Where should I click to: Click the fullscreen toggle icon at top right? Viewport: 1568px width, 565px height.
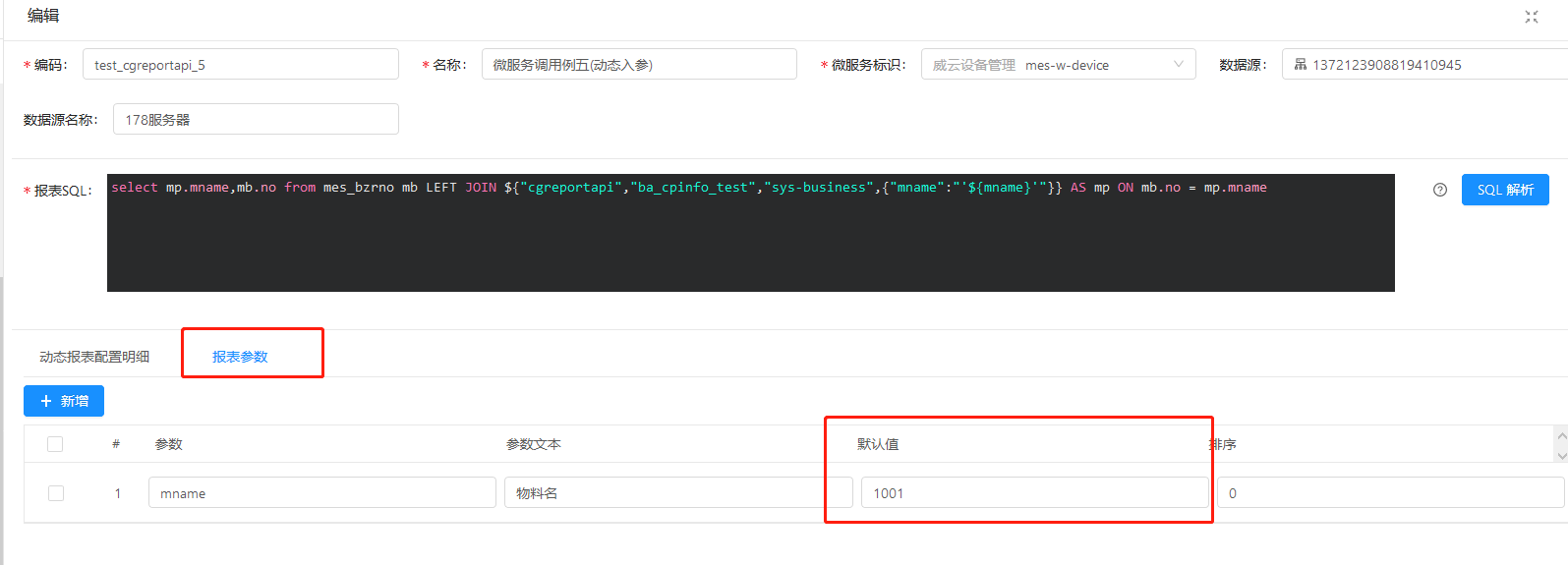point(1531,17)
